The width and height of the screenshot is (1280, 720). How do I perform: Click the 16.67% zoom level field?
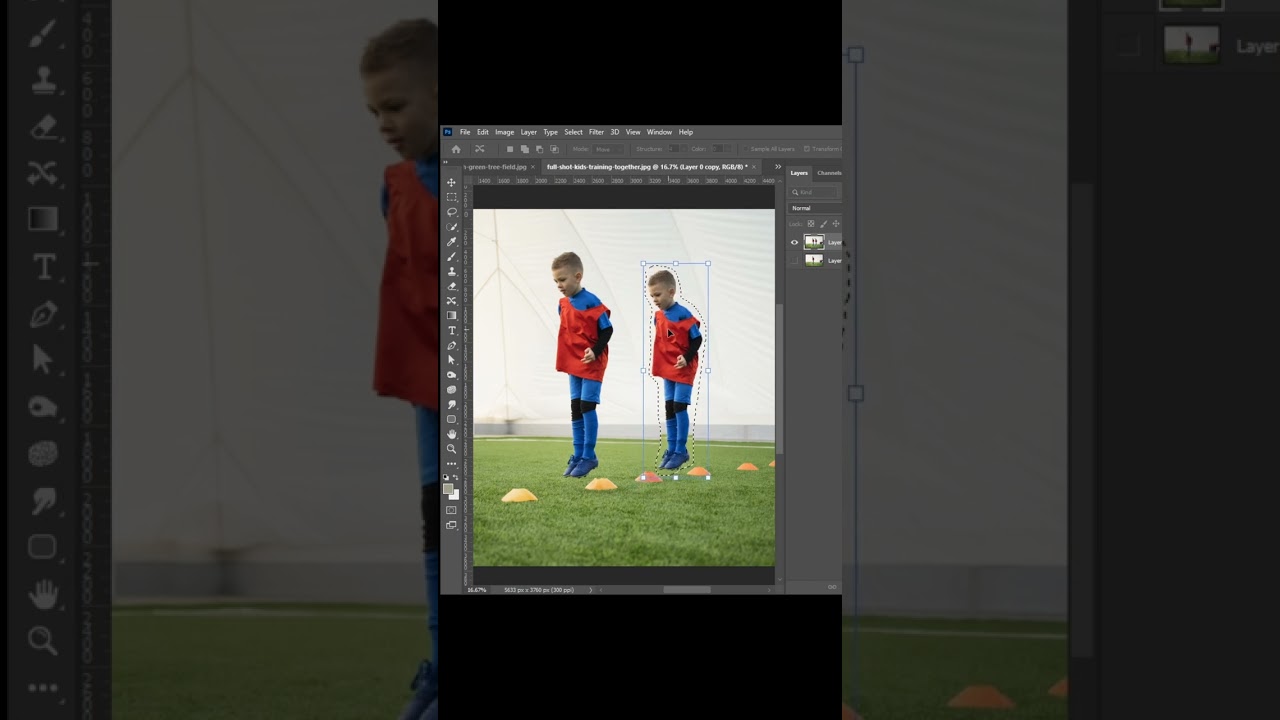[478, 590]
